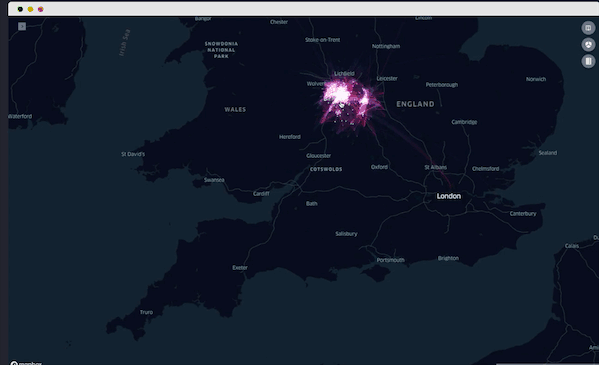Click the Chelmsford label
599x365 pixels.
485,169
